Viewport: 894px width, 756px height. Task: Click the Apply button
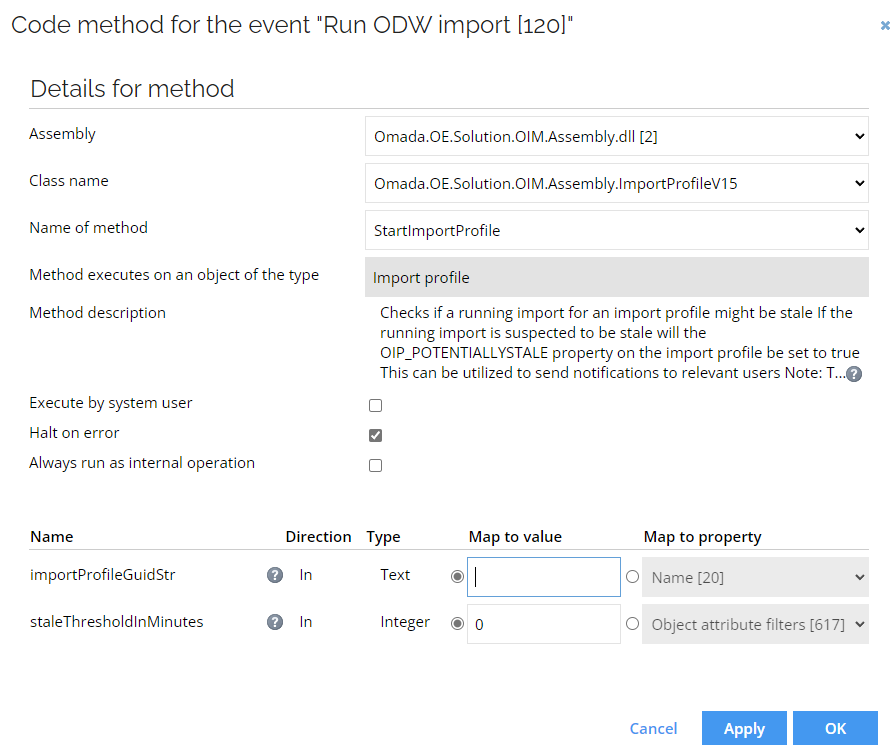click(x=744, y=728)
